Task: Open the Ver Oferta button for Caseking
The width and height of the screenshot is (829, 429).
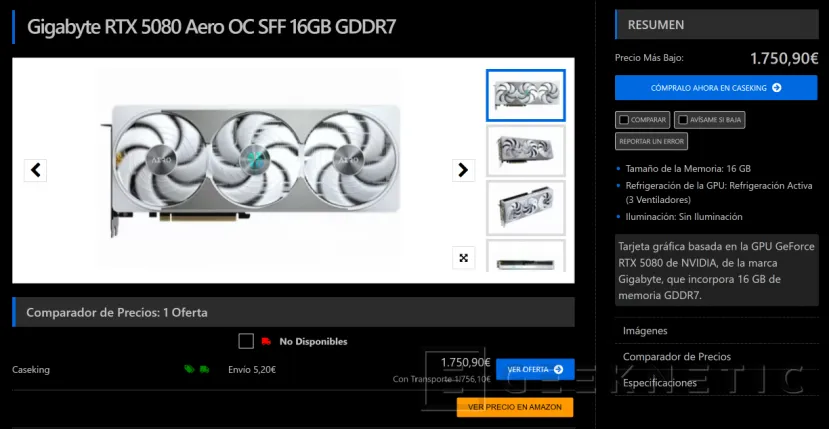Action: 535,369
